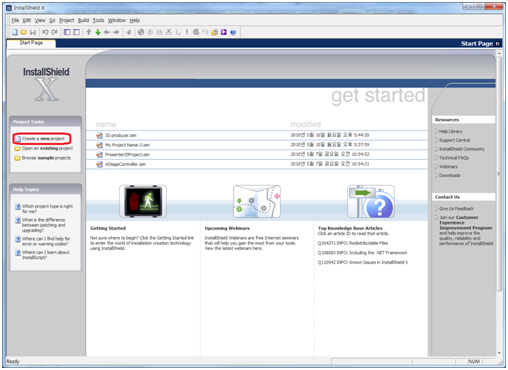Viewport: 508px width, 370px height.
Task: Open the 'Where can I learn about InstallScript?' topic
Action: tap(46, 255)
